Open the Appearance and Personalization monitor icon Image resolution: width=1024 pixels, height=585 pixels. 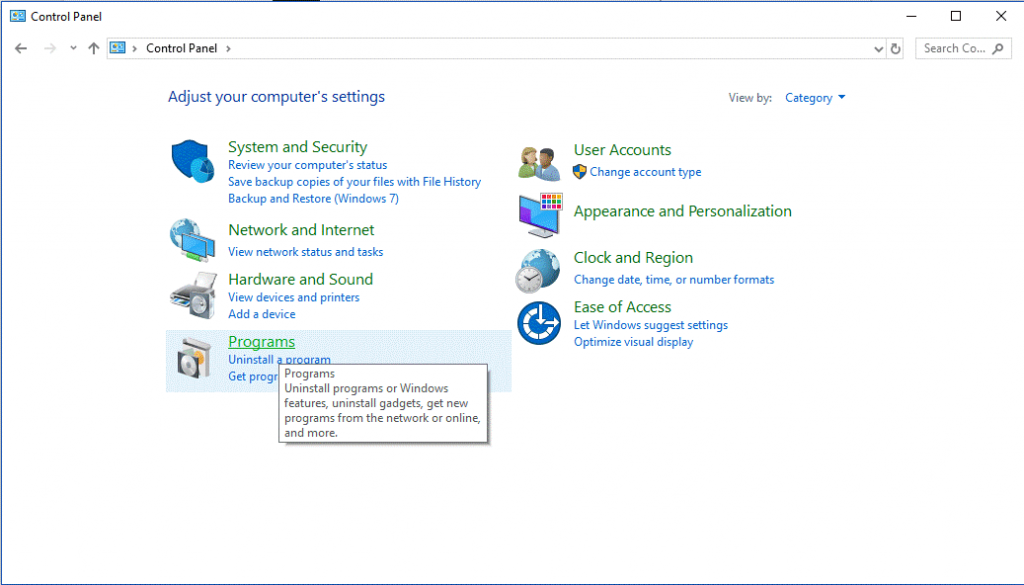click(540, 215)
